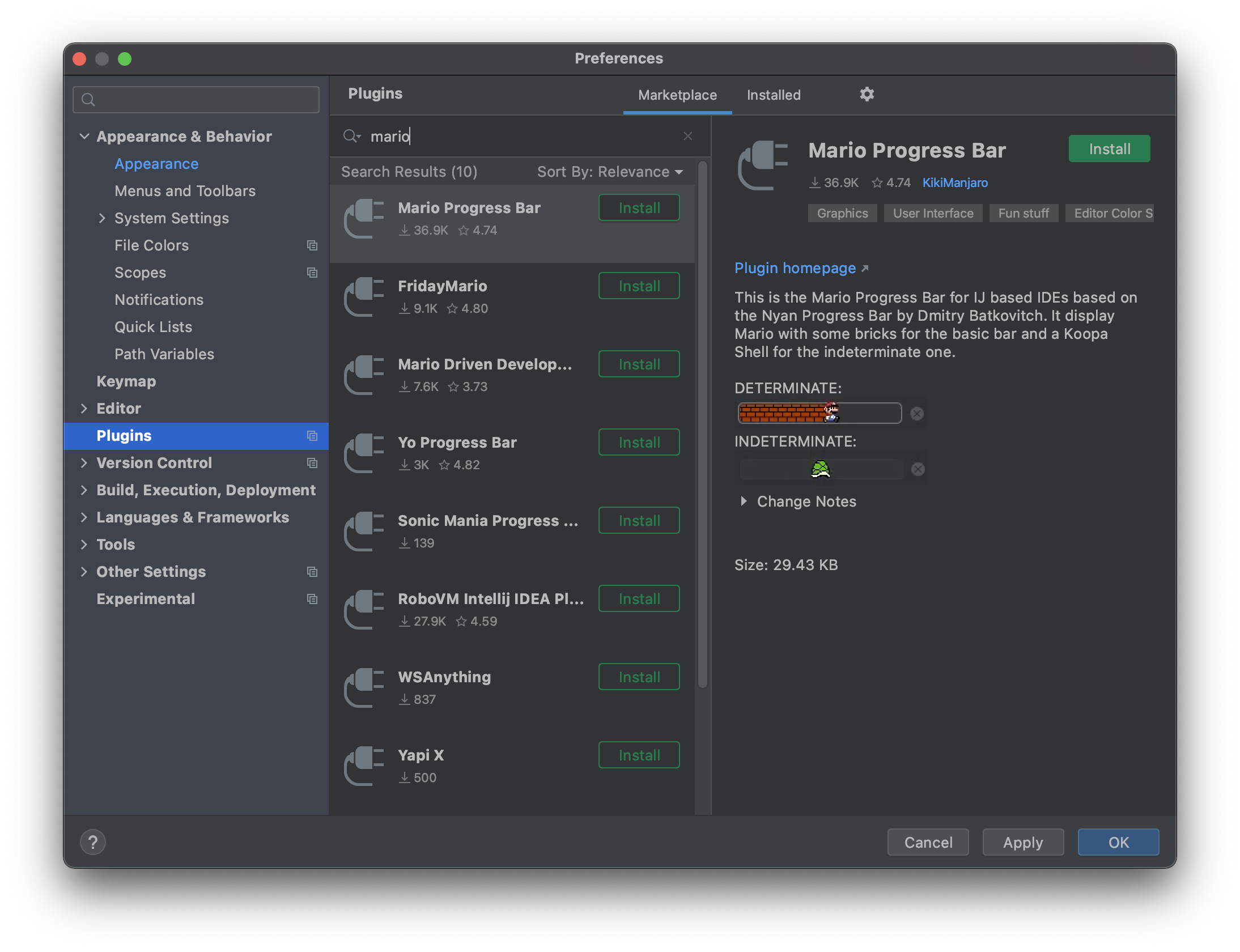Clear the mario search text with X
Screen dimensions: 1240x952
(687, 136)
